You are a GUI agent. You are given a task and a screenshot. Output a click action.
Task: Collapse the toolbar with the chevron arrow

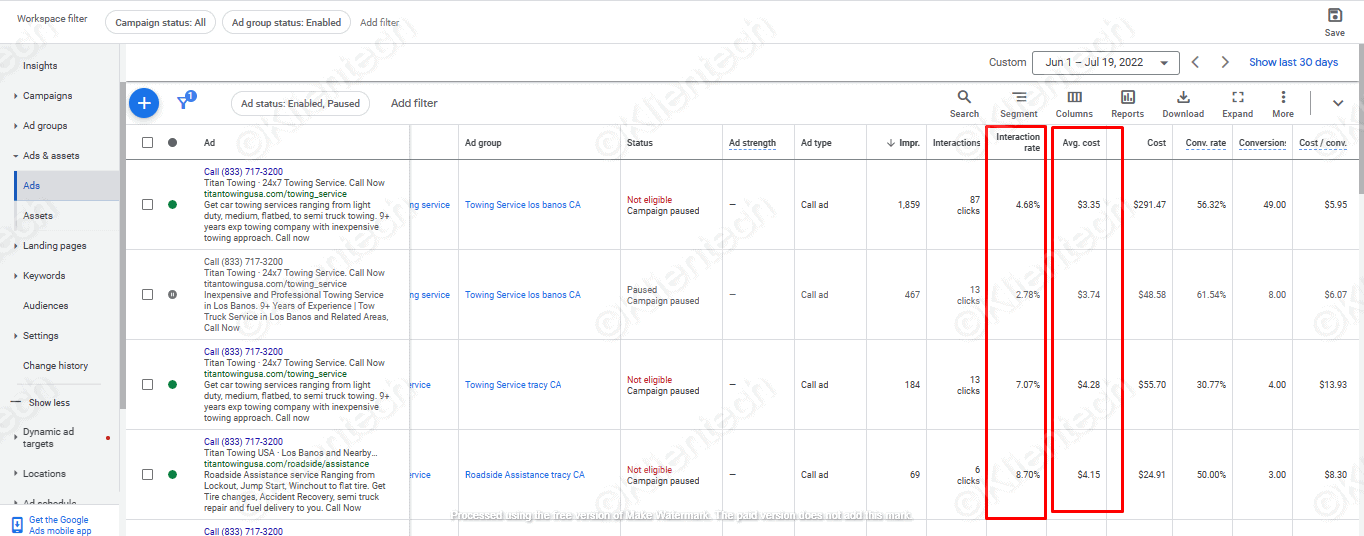1338,103
